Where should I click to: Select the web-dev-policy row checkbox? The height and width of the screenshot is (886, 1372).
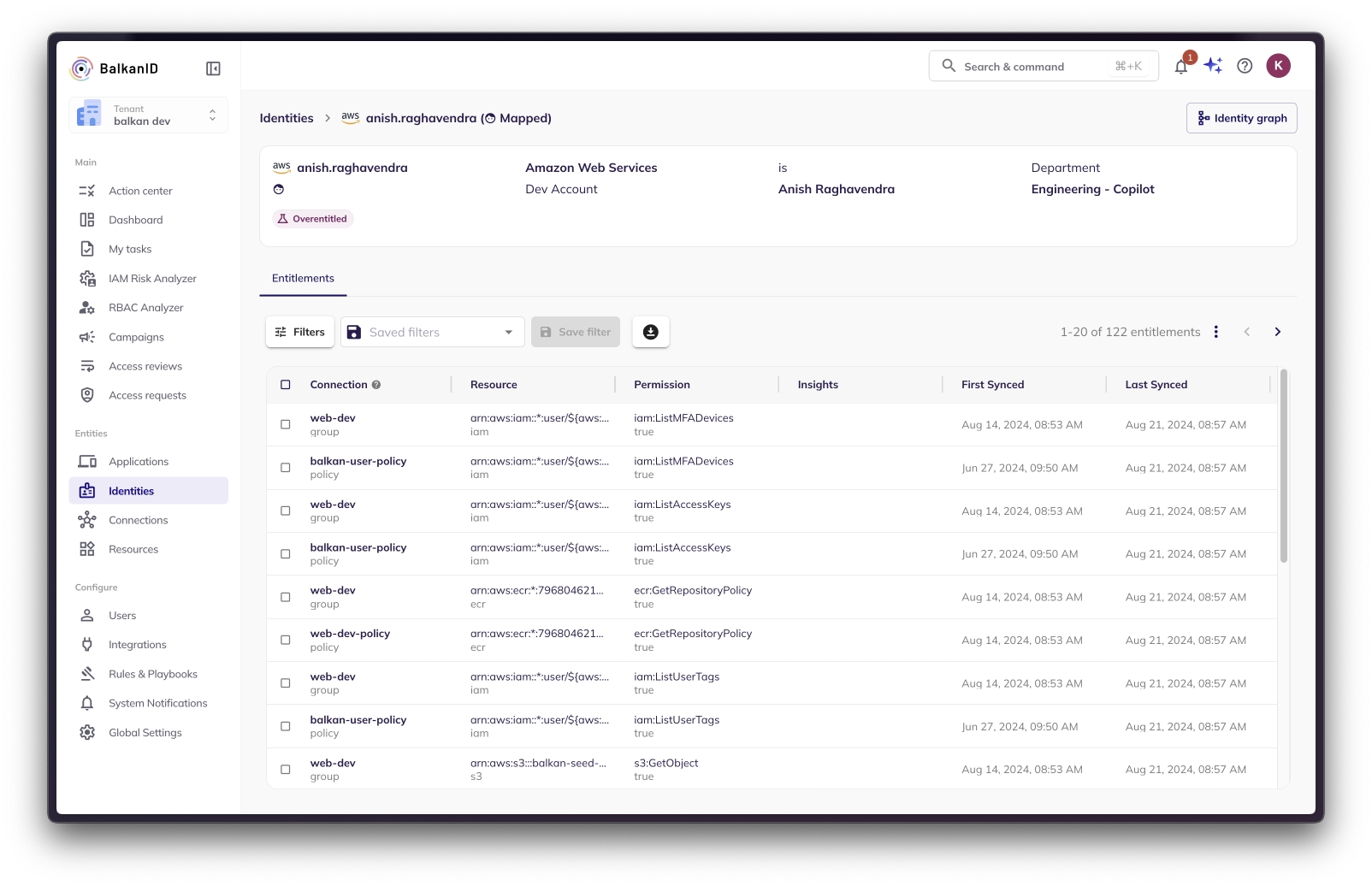point(286,640)
